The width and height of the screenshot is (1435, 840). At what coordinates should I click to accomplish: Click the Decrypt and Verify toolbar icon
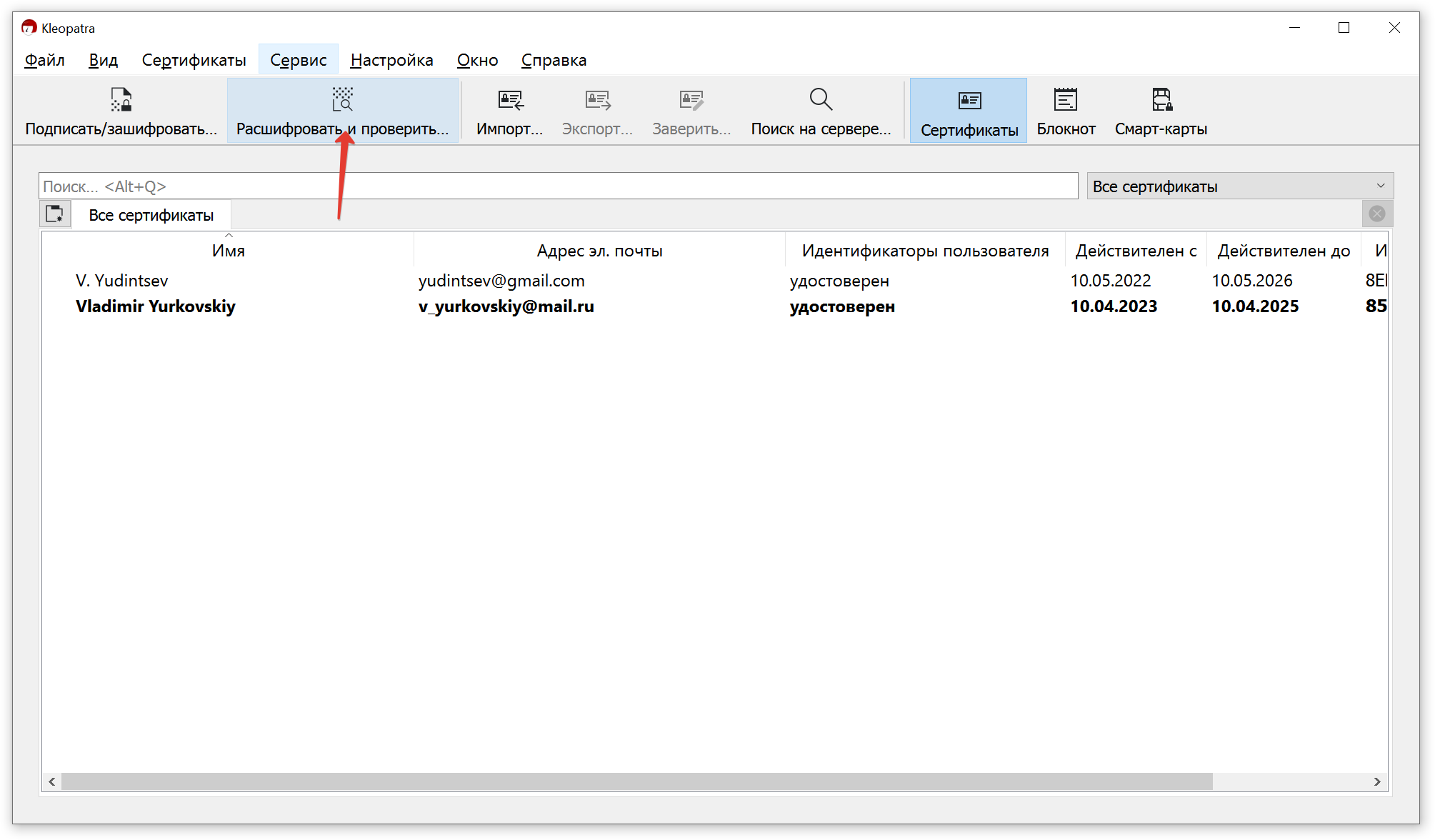coord(343,100)
